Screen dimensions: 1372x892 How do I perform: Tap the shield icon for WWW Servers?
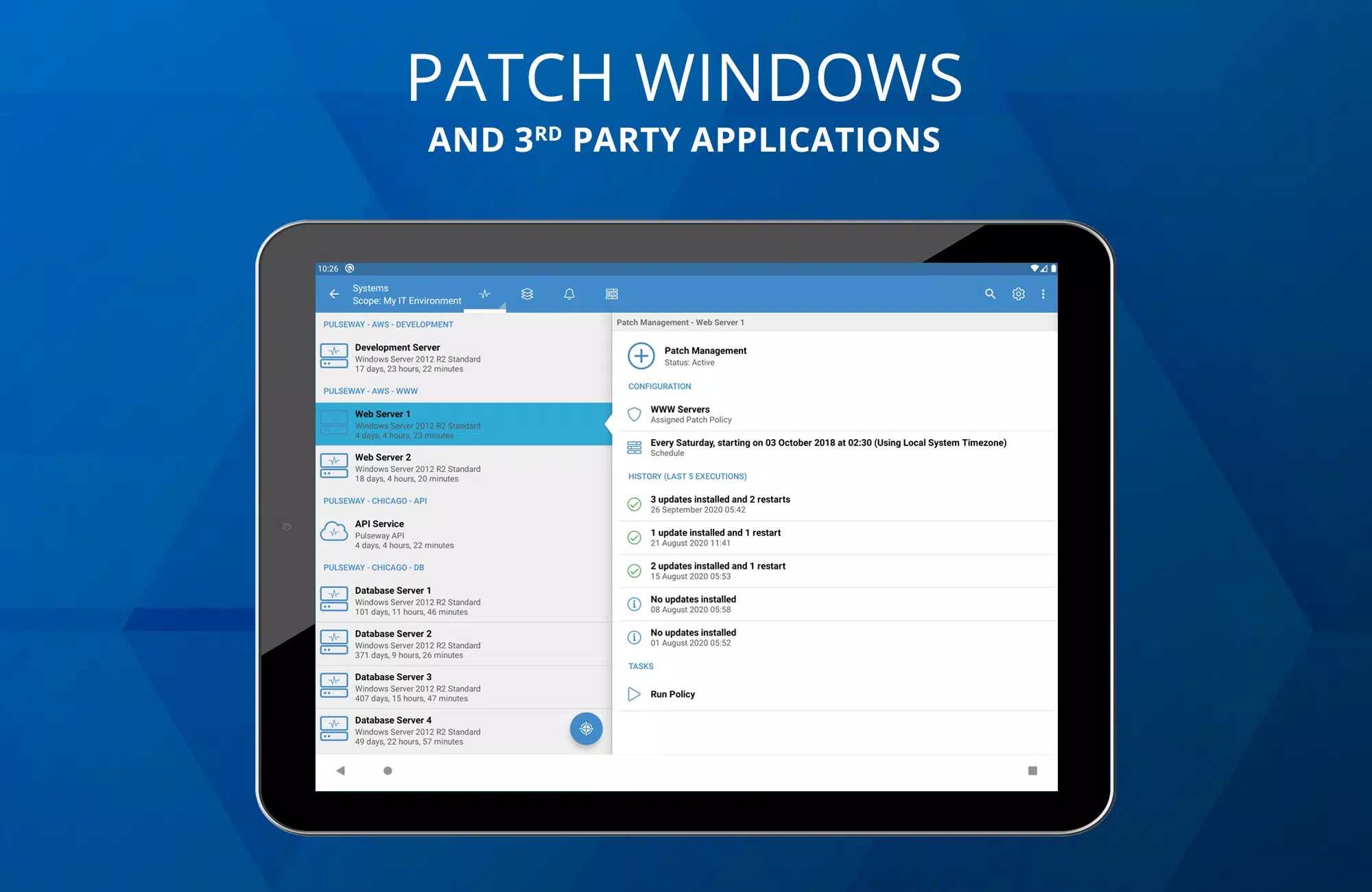pos(635,414)
